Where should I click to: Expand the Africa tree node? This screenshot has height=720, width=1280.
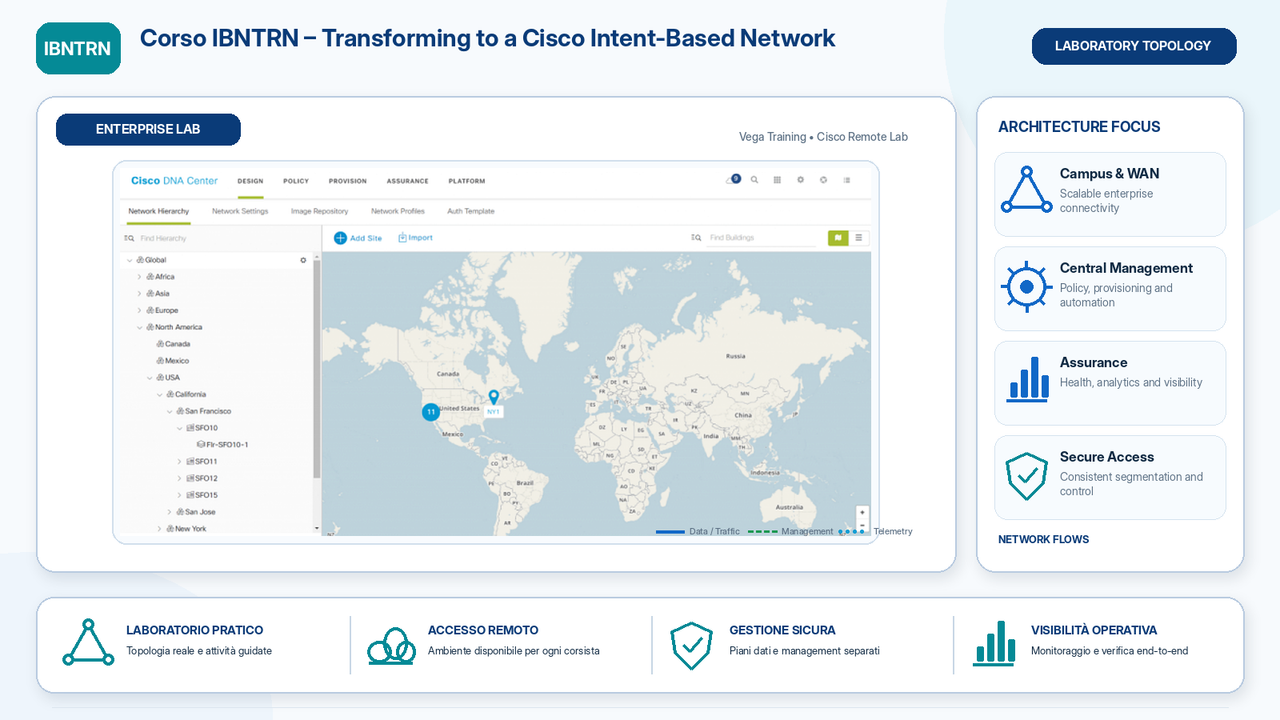pos(139,277)
